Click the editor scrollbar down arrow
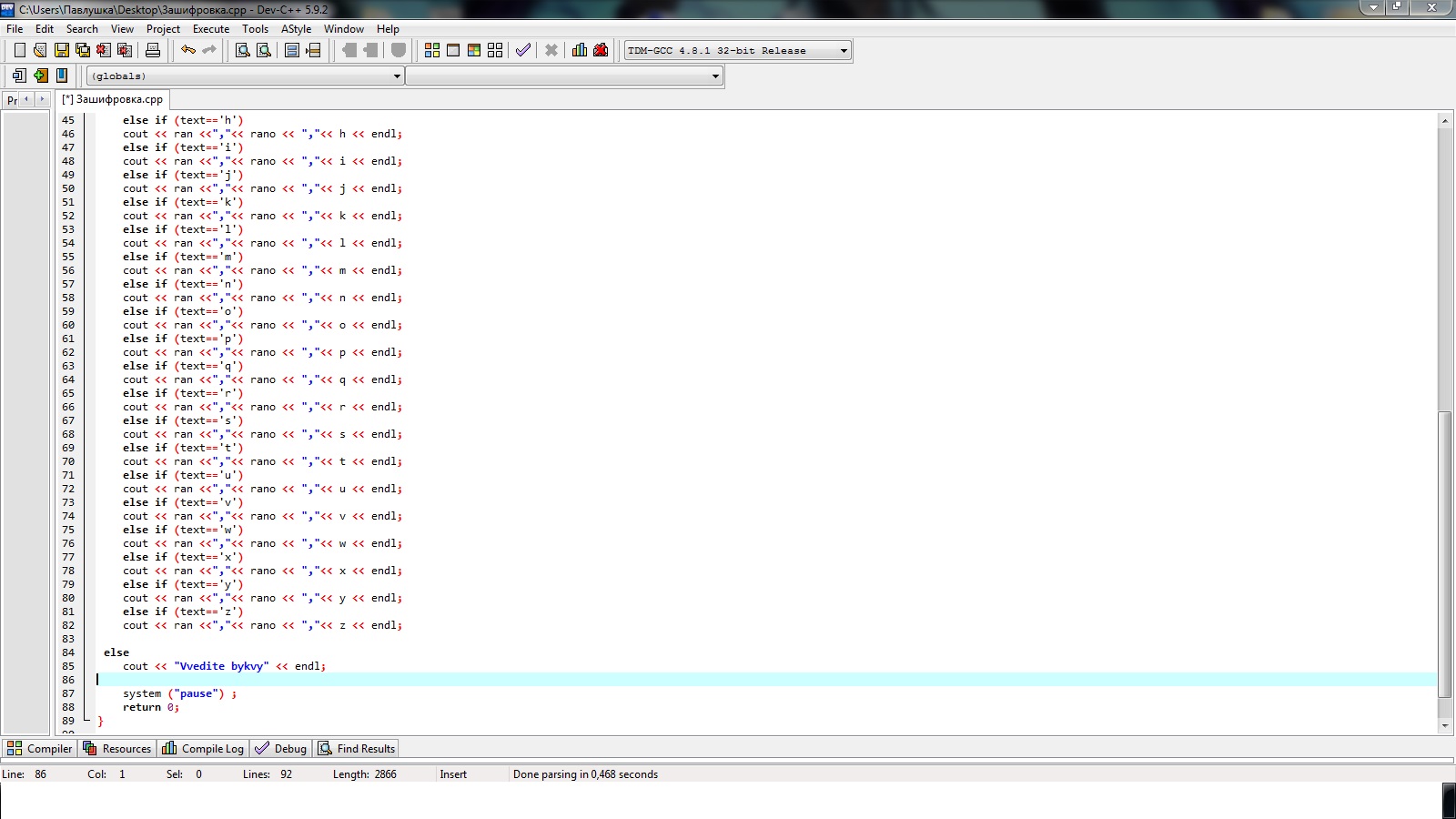1456x819 pixels. pos(1445,726)
